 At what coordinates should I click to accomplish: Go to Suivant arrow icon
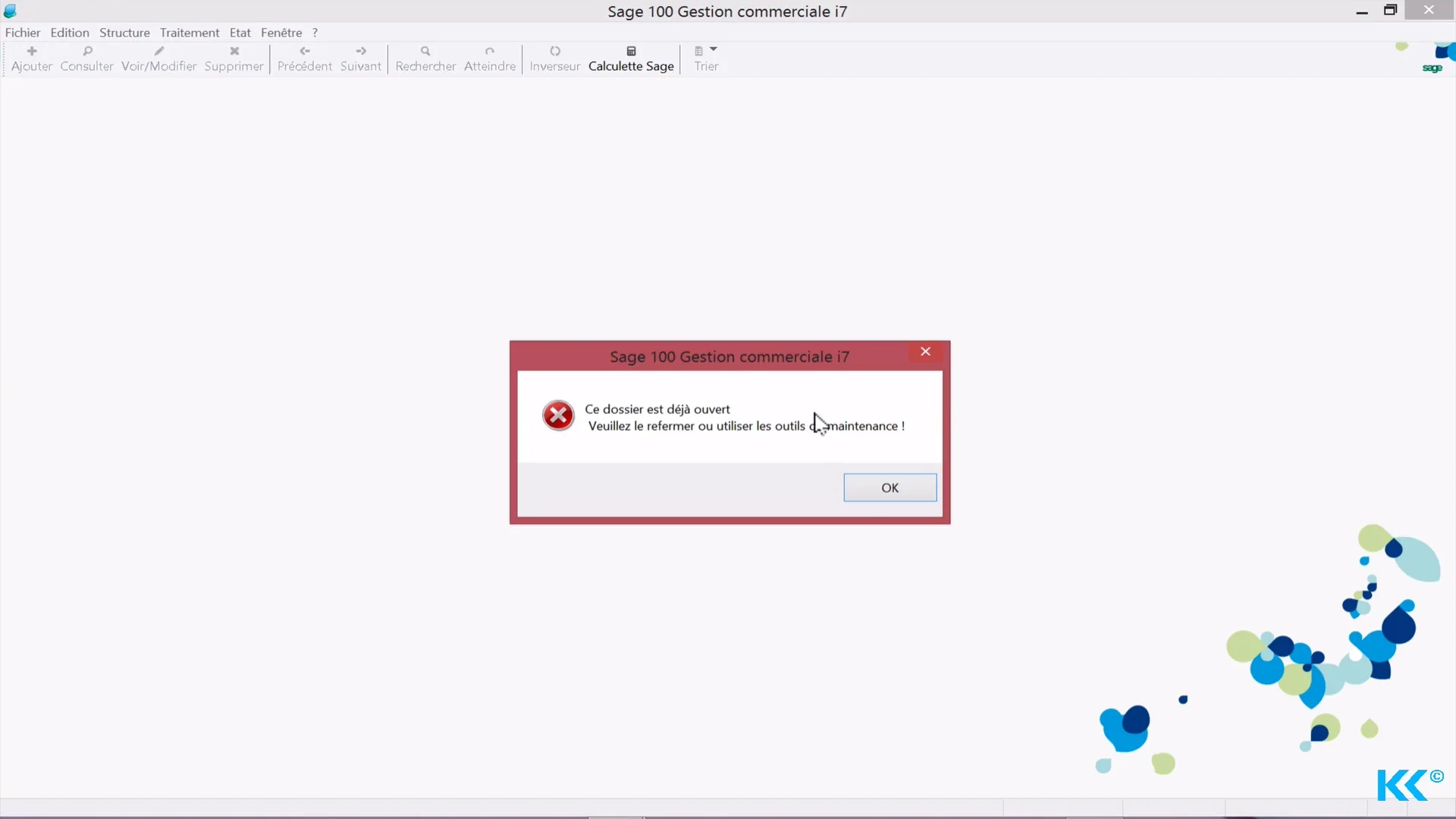[361, 51]
